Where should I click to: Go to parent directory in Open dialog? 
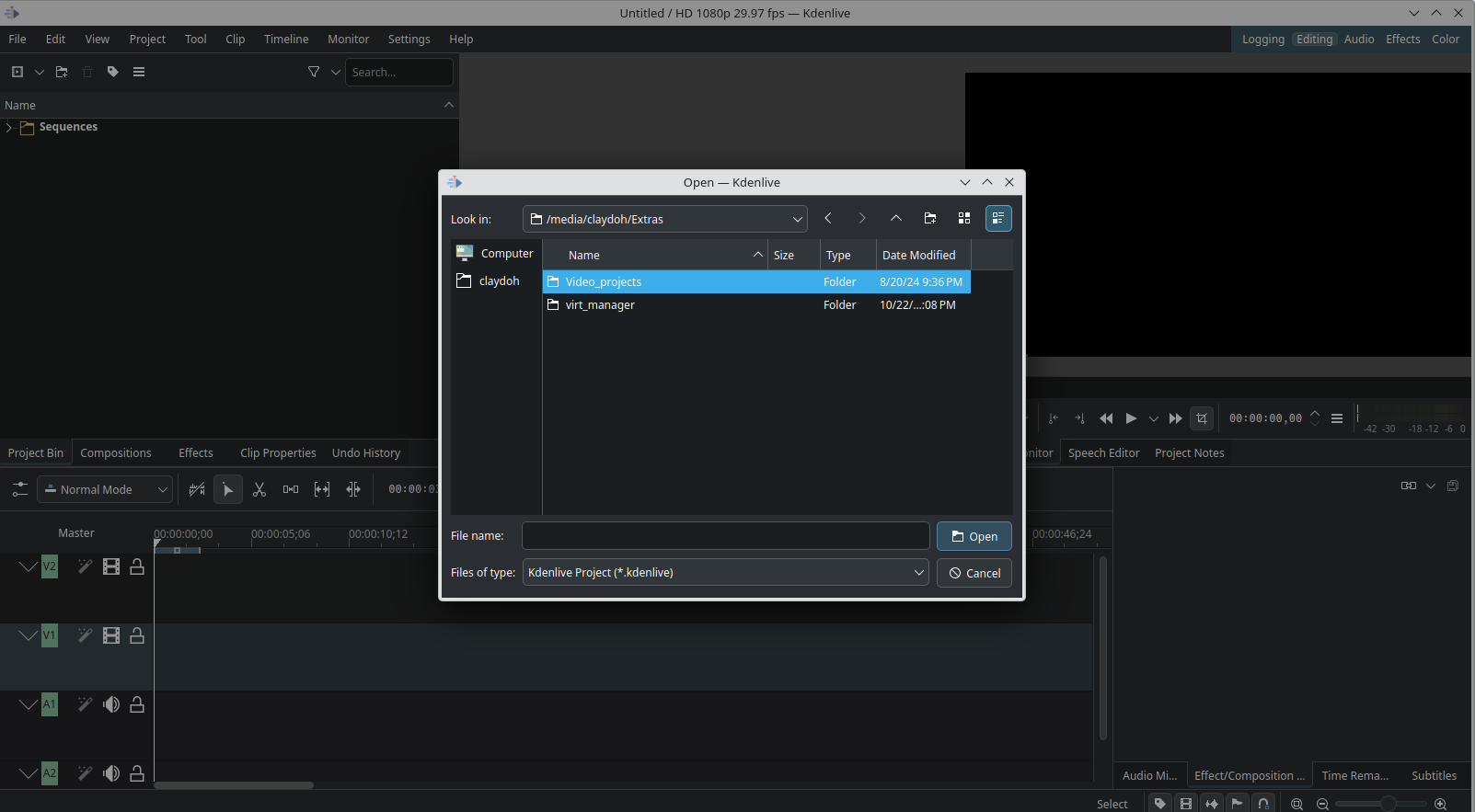point(895,218)
